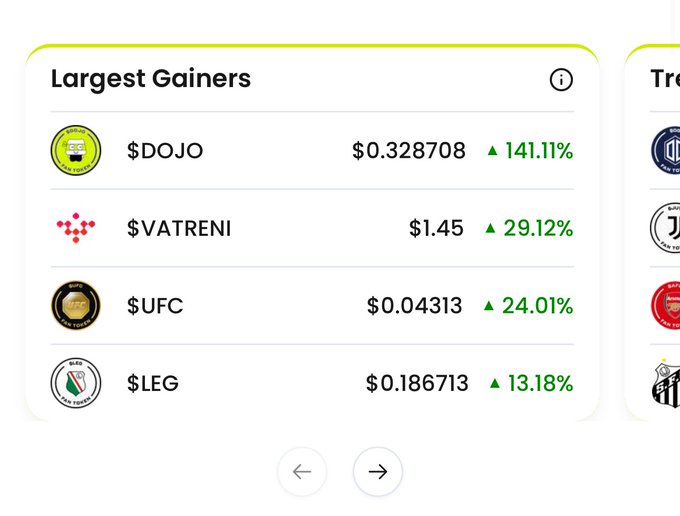Click the $0.04313 UFC price
This screenshot has height=516, width=680.
pos(415,306)
